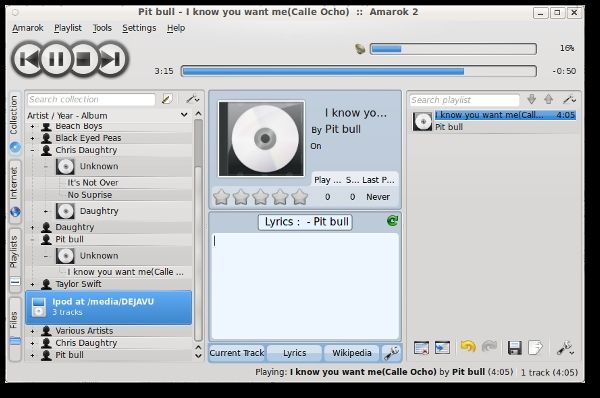Screen dimensions: 600x398
Task: Switch to the Collection sidebar tab
Action: coord(15,123)
